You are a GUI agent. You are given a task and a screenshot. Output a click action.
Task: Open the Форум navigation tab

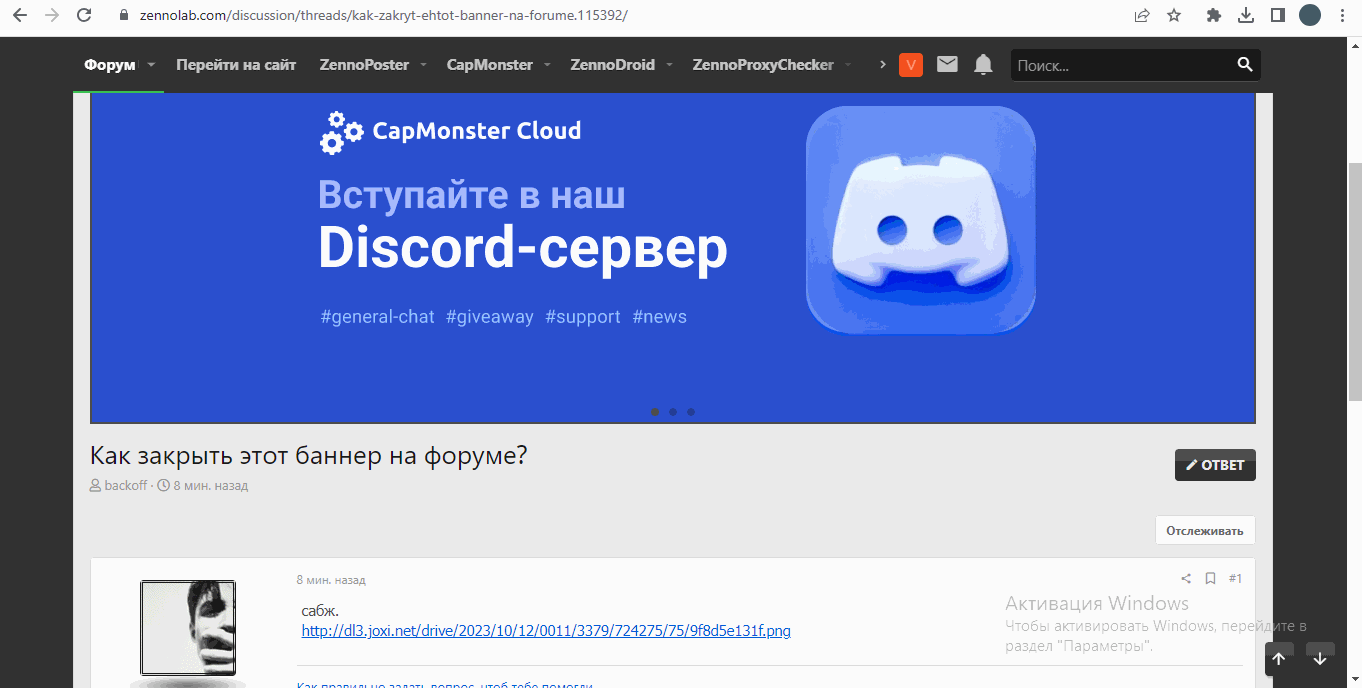[110, 65]
